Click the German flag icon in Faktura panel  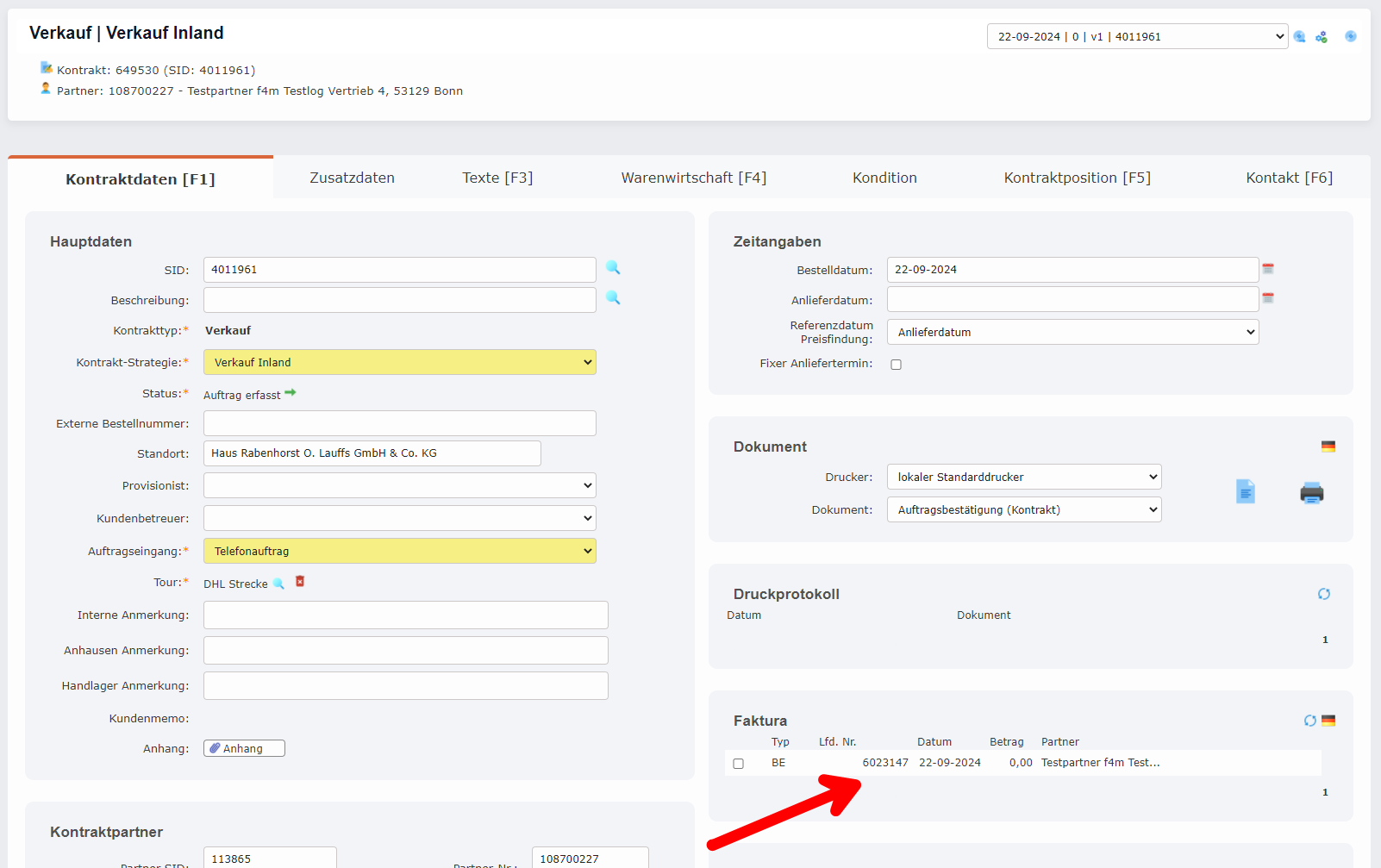(x=1328, y=720)
